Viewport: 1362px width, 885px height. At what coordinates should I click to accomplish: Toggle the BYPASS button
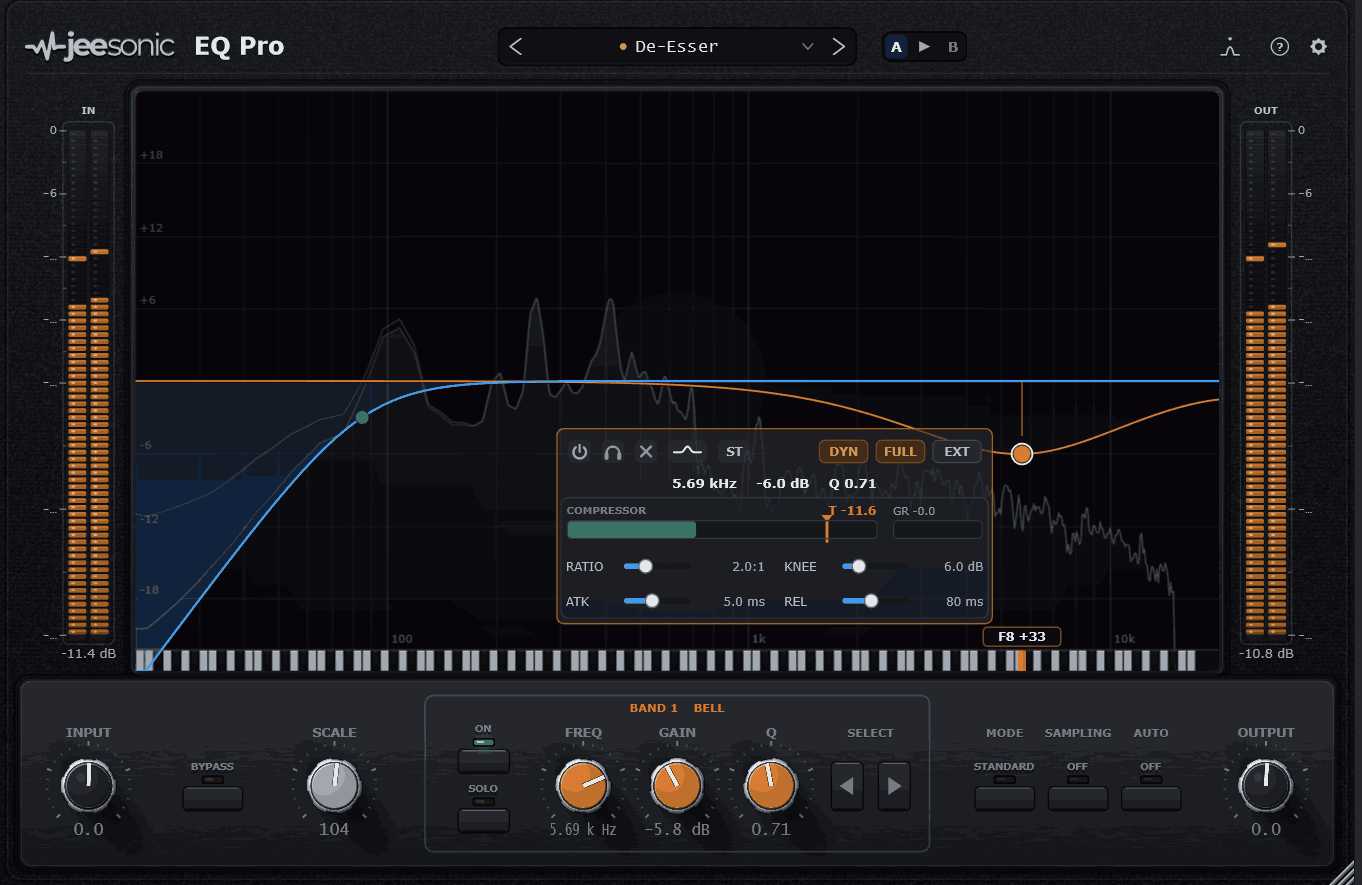pyautogui.click(x=212, y=798)
